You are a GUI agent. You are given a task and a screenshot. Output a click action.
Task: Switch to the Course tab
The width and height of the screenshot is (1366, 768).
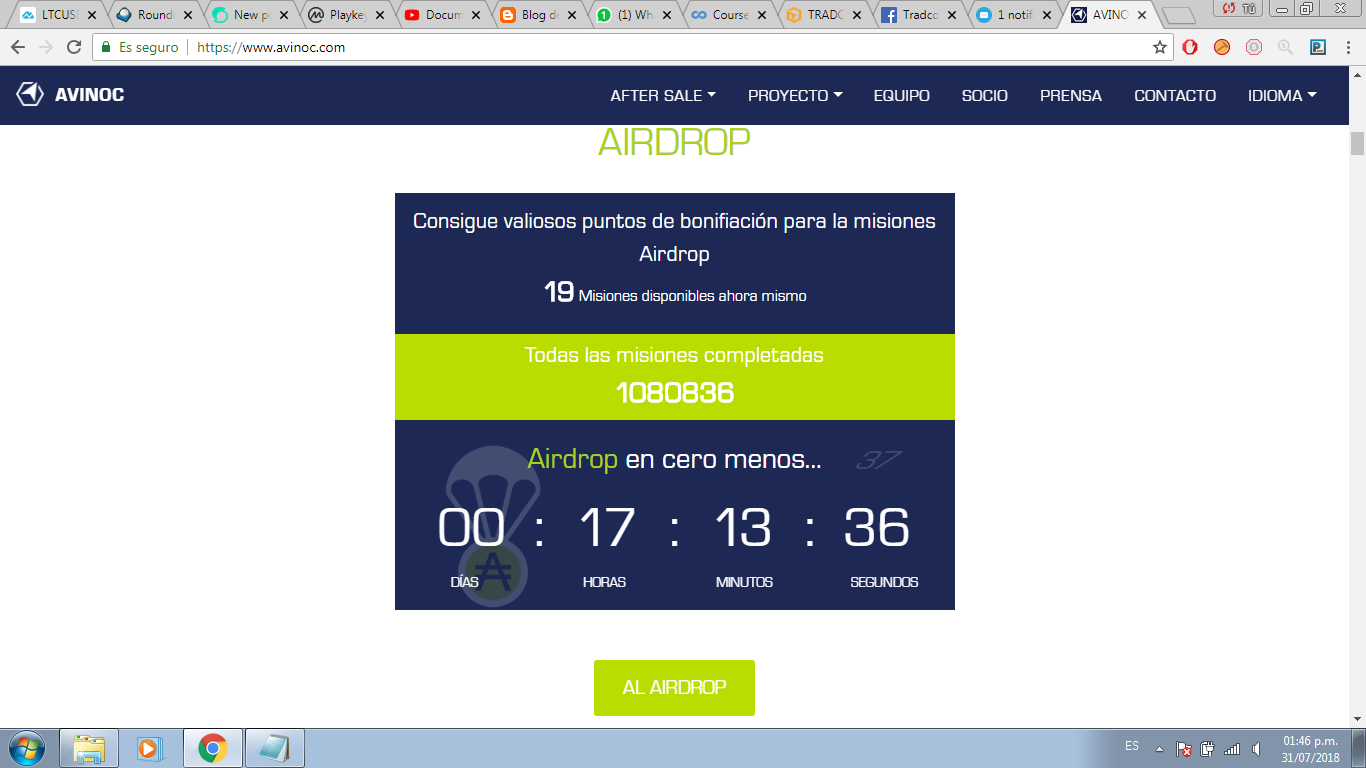coord(726,16)
